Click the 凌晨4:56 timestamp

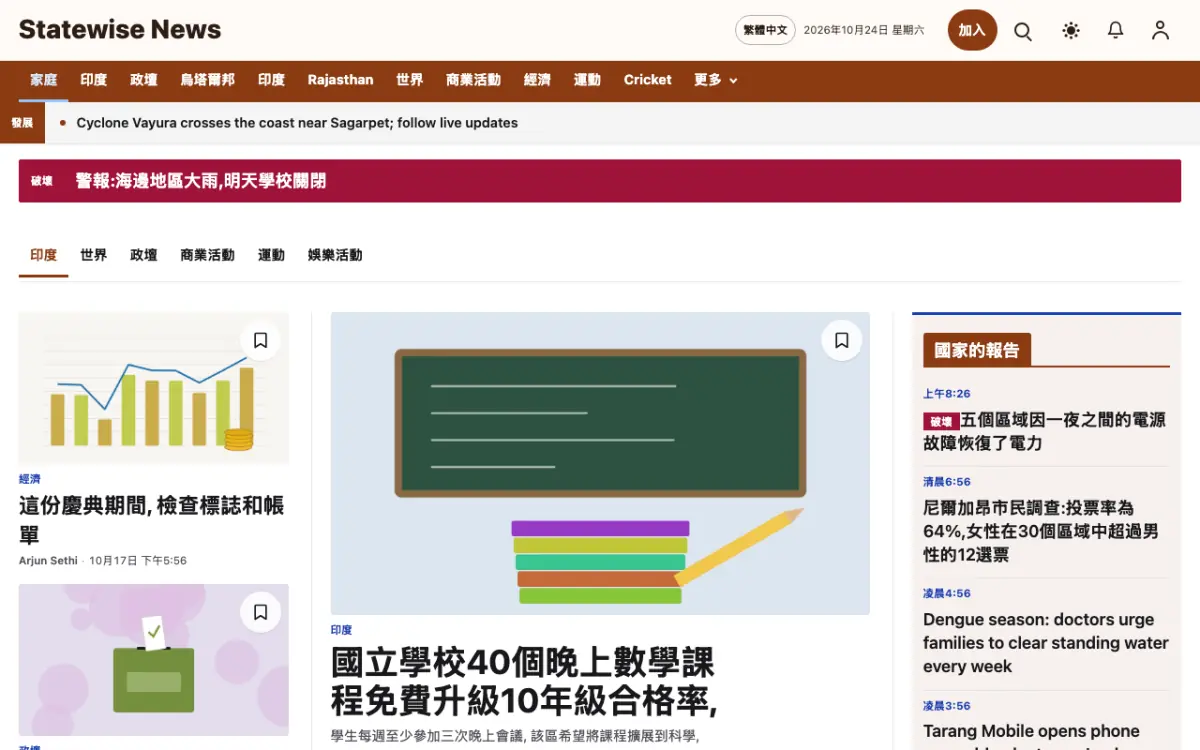click(946, 594)
